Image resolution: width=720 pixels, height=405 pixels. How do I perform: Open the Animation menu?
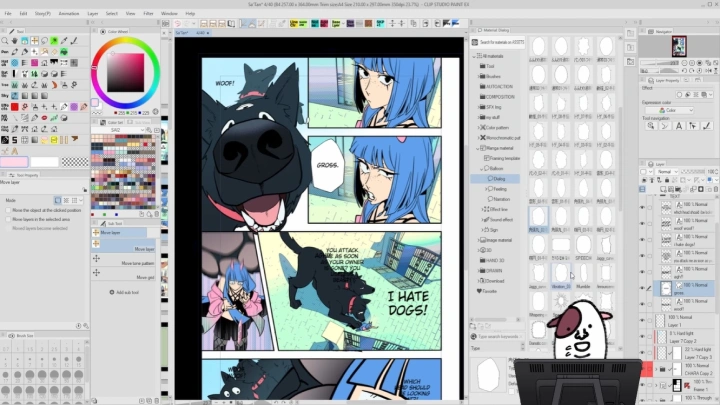coord(69,14)
